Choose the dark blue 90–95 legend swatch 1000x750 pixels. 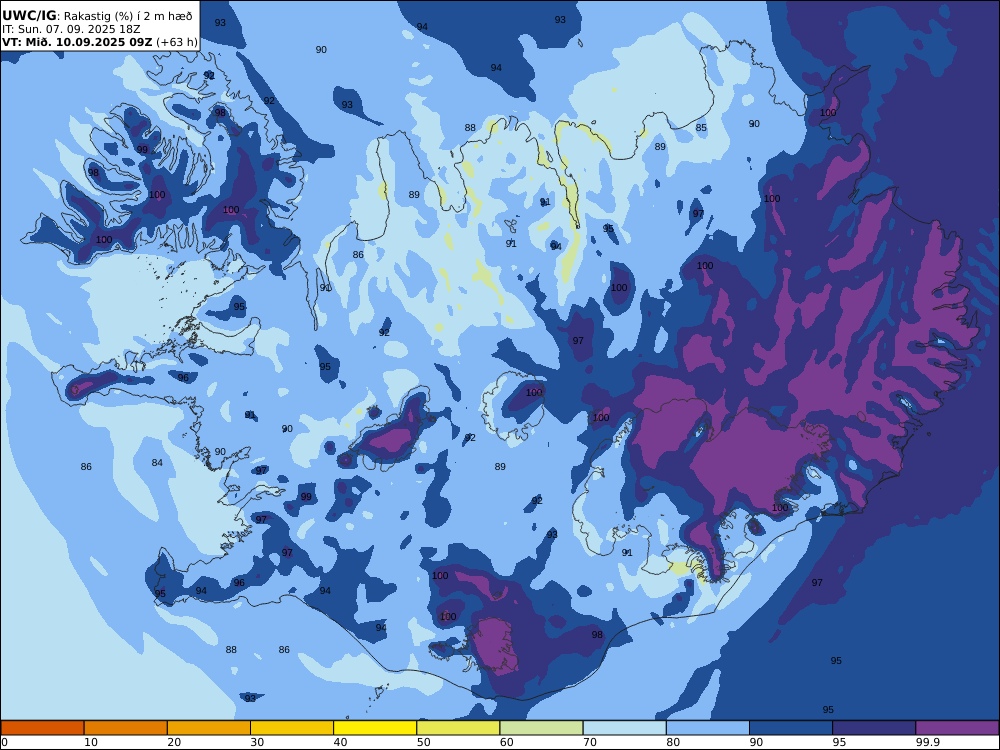click(x=791, y=728)
